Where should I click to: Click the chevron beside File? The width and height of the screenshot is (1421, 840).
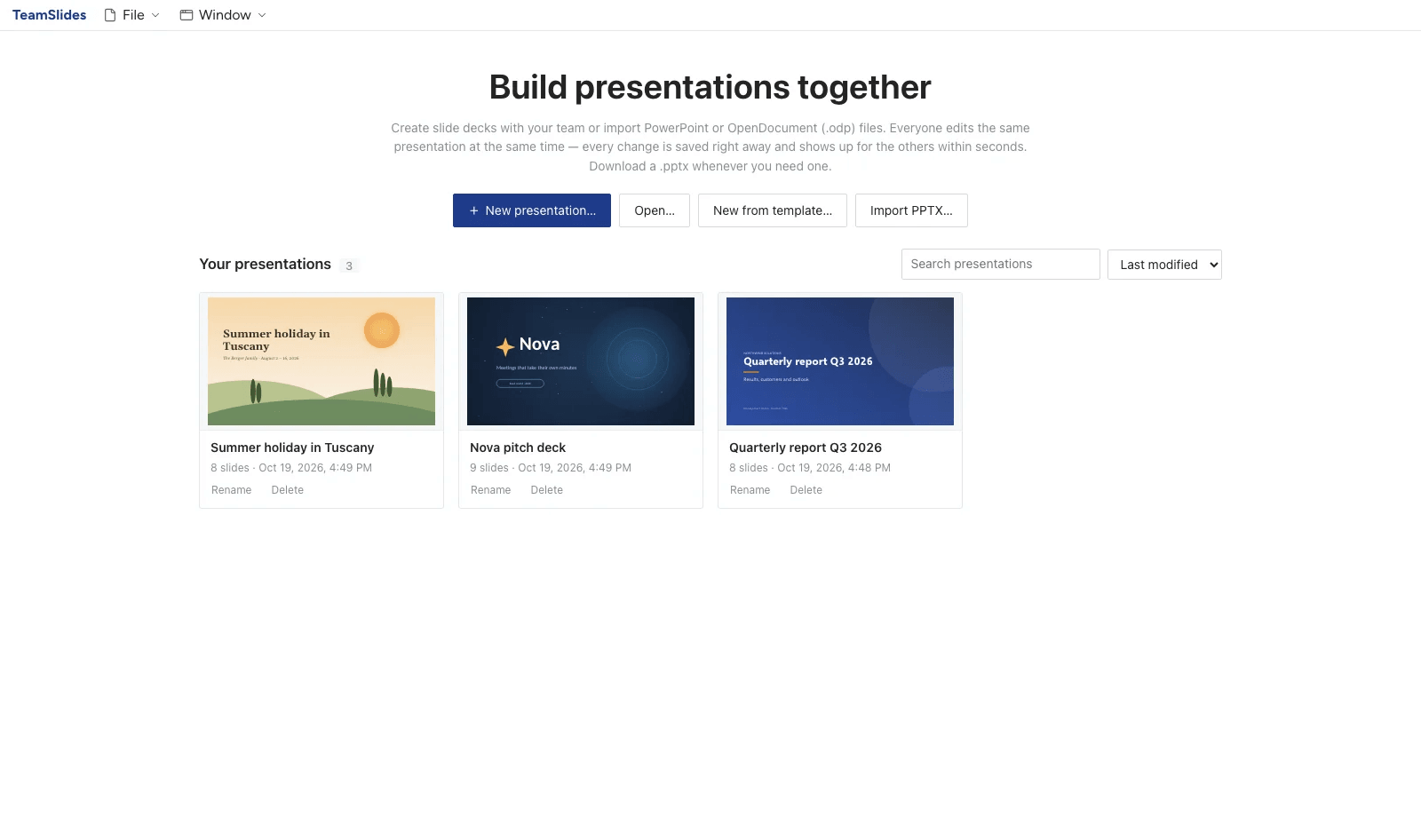155,15
